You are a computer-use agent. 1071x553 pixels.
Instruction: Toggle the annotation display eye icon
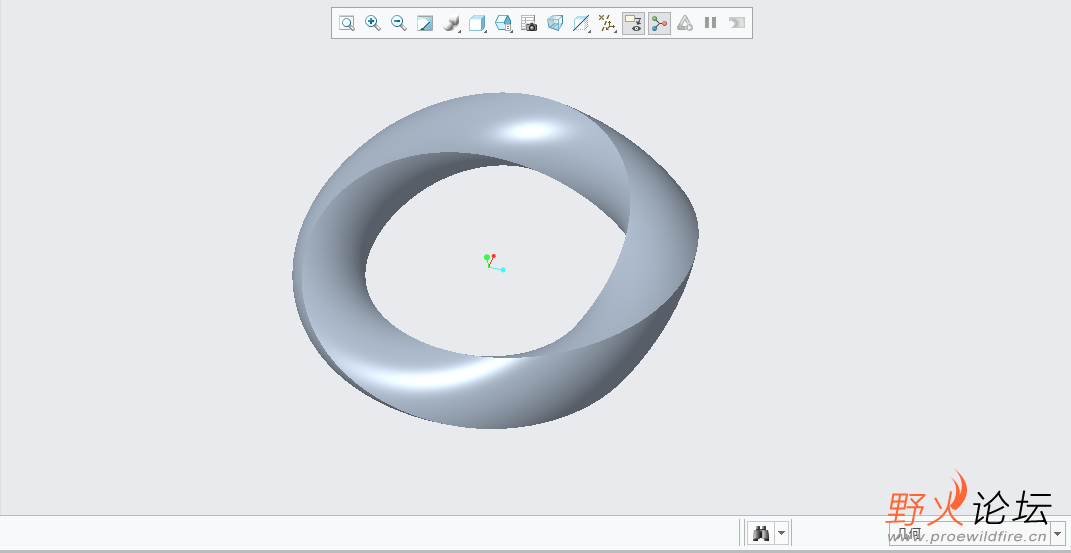(x=633, y=23)
